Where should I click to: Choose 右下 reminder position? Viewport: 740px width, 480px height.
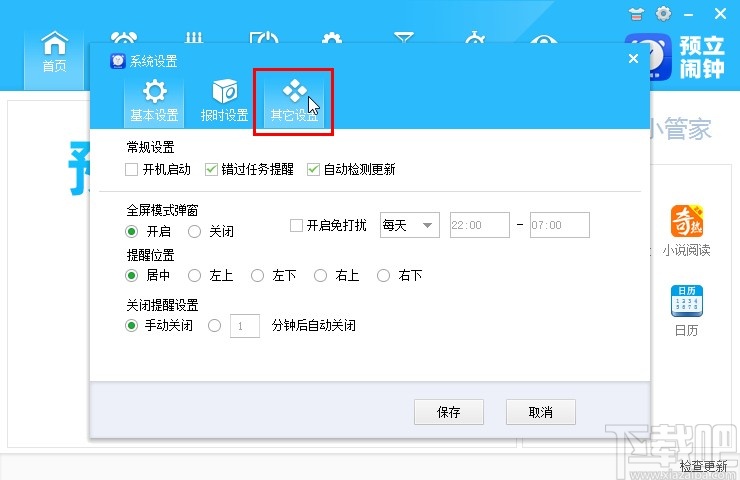(383, 276)
